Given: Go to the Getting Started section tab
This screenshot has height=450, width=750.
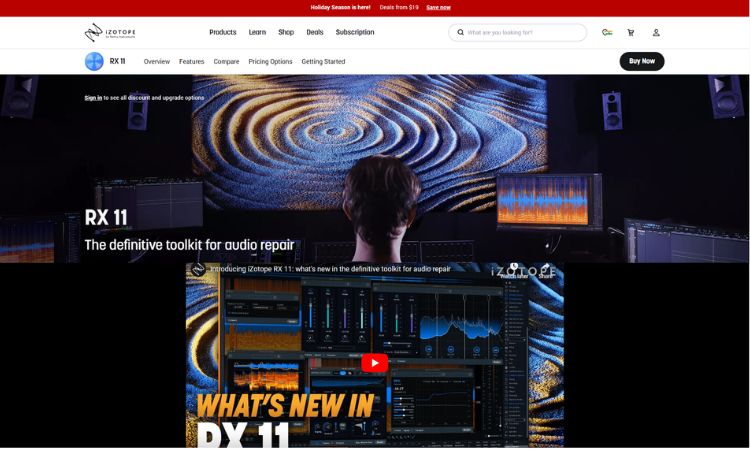Looking at the screenshot, I should [323, 62].
